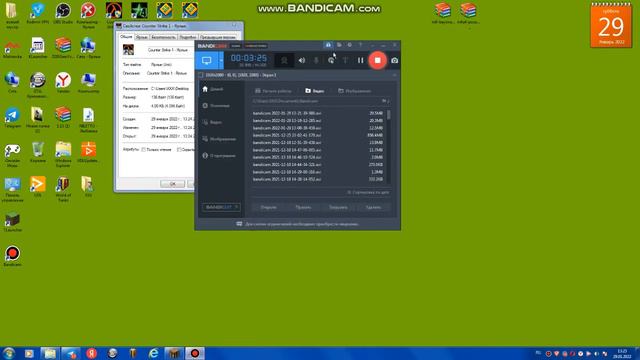
Task: Toggle the speaker sound icon in Bandicam
Action: (302, 60)
